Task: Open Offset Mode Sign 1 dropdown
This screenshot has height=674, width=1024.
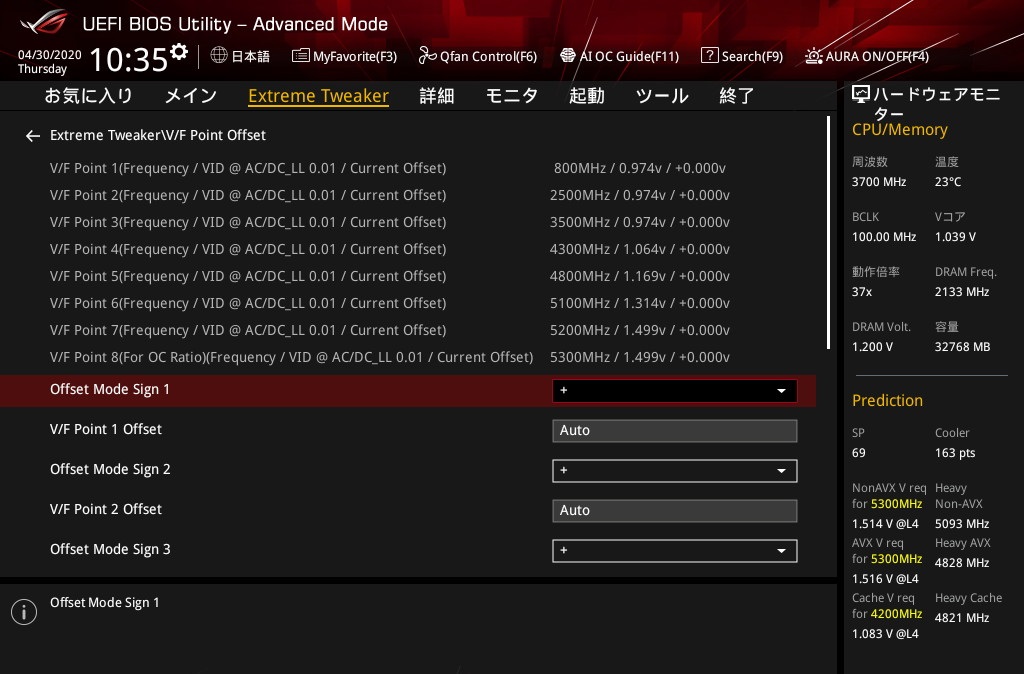Action: click(x=675, y=391)
